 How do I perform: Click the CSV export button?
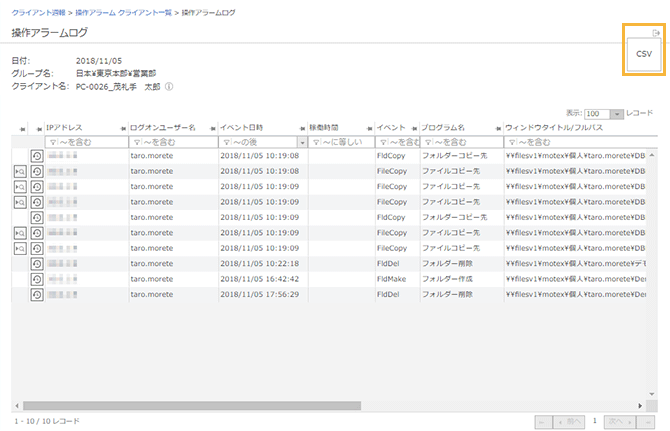644,52
